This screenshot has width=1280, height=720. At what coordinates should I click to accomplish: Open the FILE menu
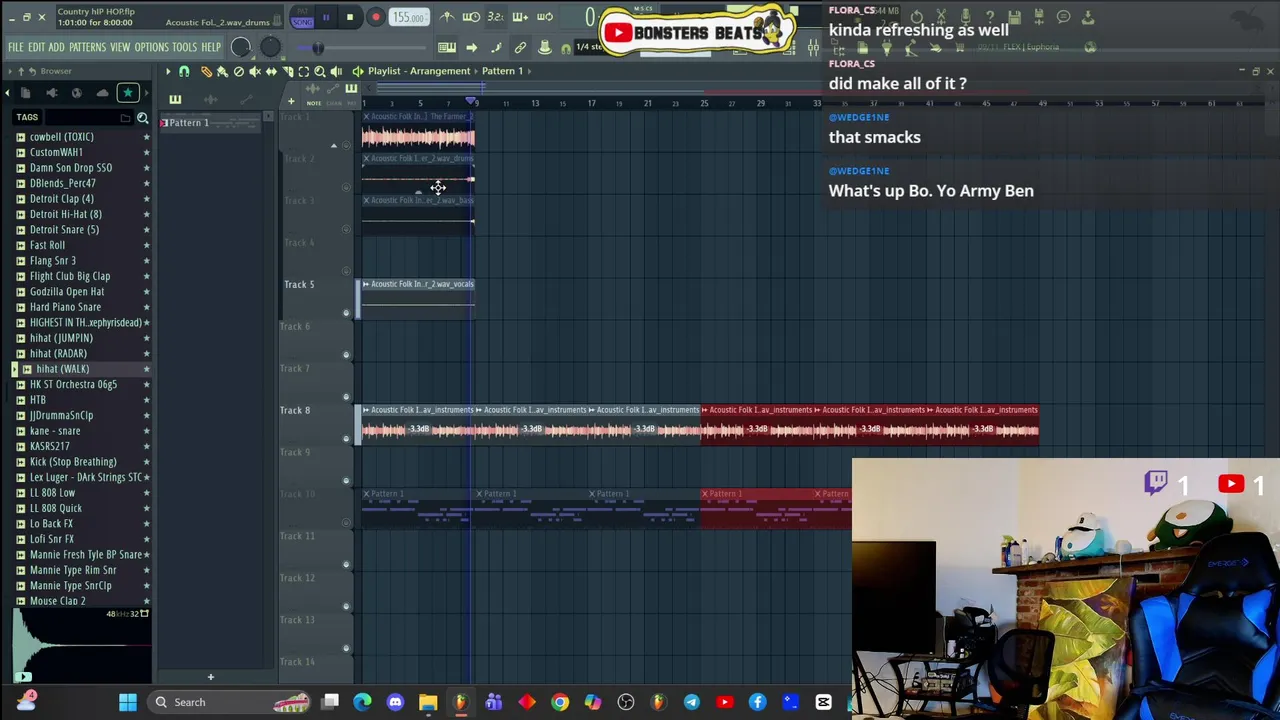coord(16,47)
